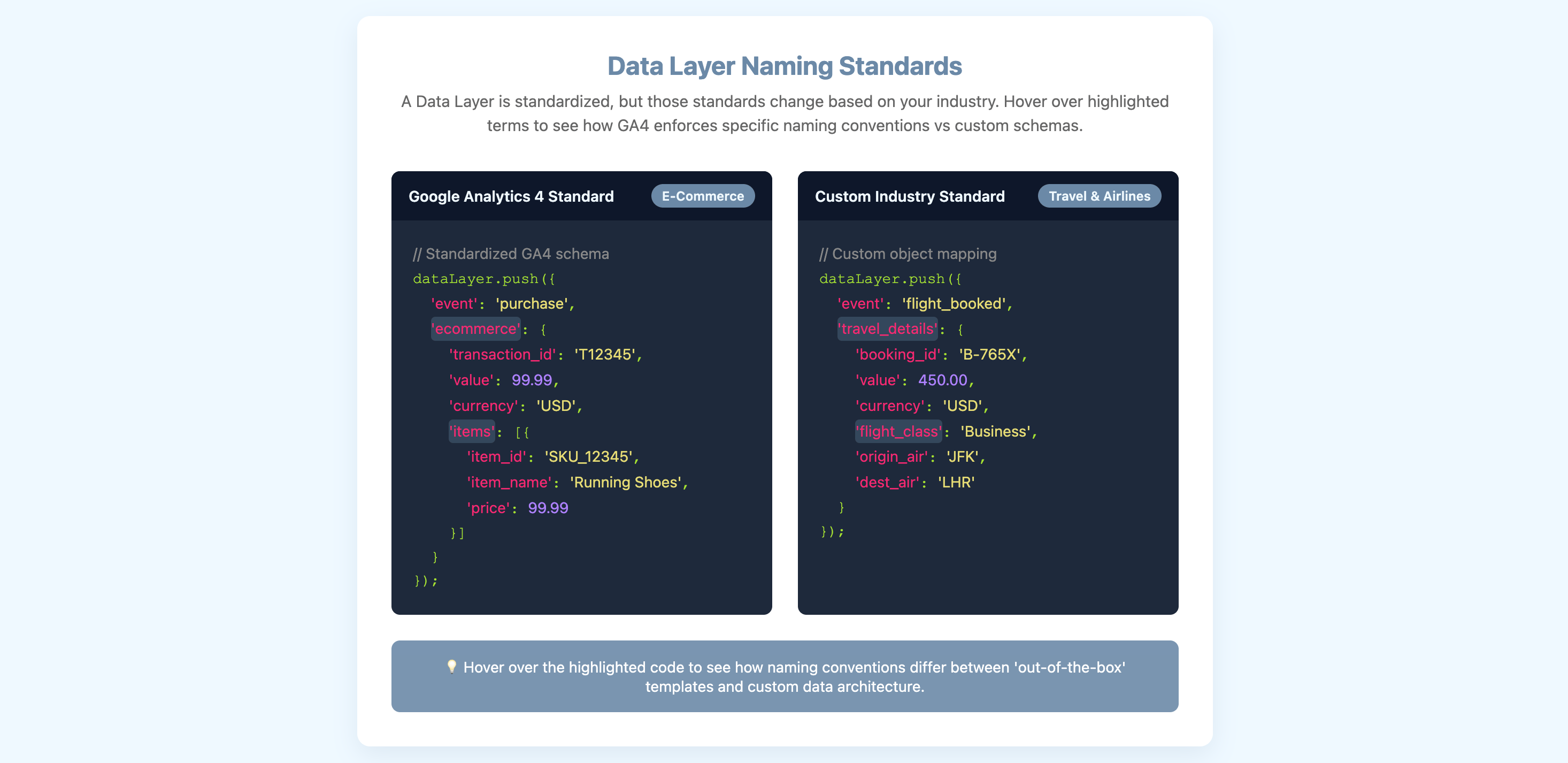Image resolution: width=1568 pixels, height=763 pixels.
Task: Click the 'origin_air' key
Action: [891, 457]
